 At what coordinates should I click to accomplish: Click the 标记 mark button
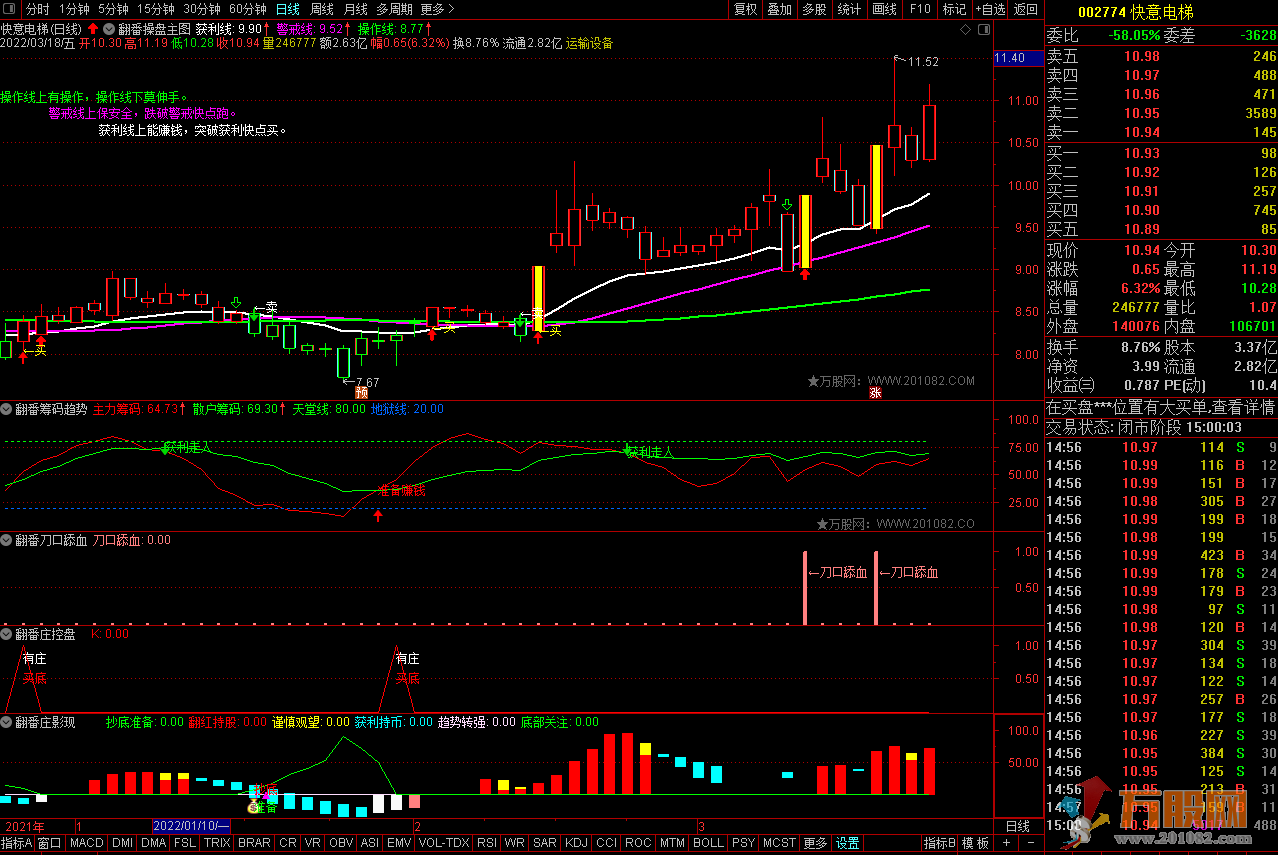(x=954, y=9)
